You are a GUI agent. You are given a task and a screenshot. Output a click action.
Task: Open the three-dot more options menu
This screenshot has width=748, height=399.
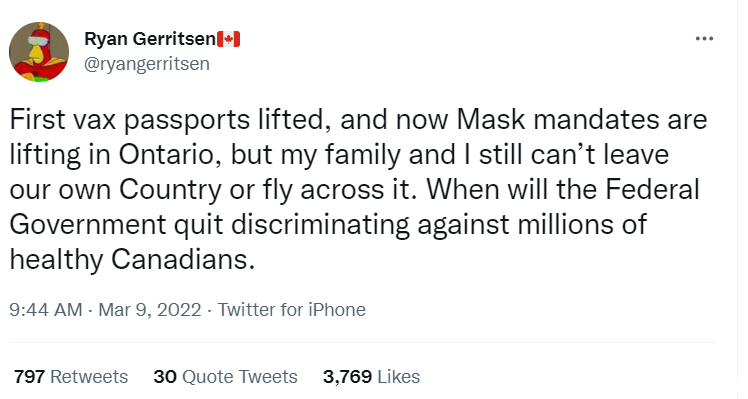(704, 39)
